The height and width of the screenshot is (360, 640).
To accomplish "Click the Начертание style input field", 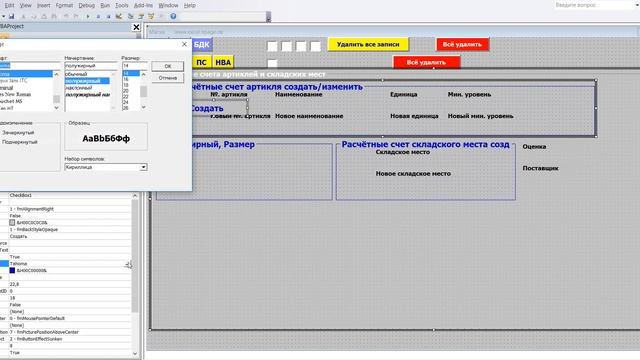I will [x=91, y=66].
